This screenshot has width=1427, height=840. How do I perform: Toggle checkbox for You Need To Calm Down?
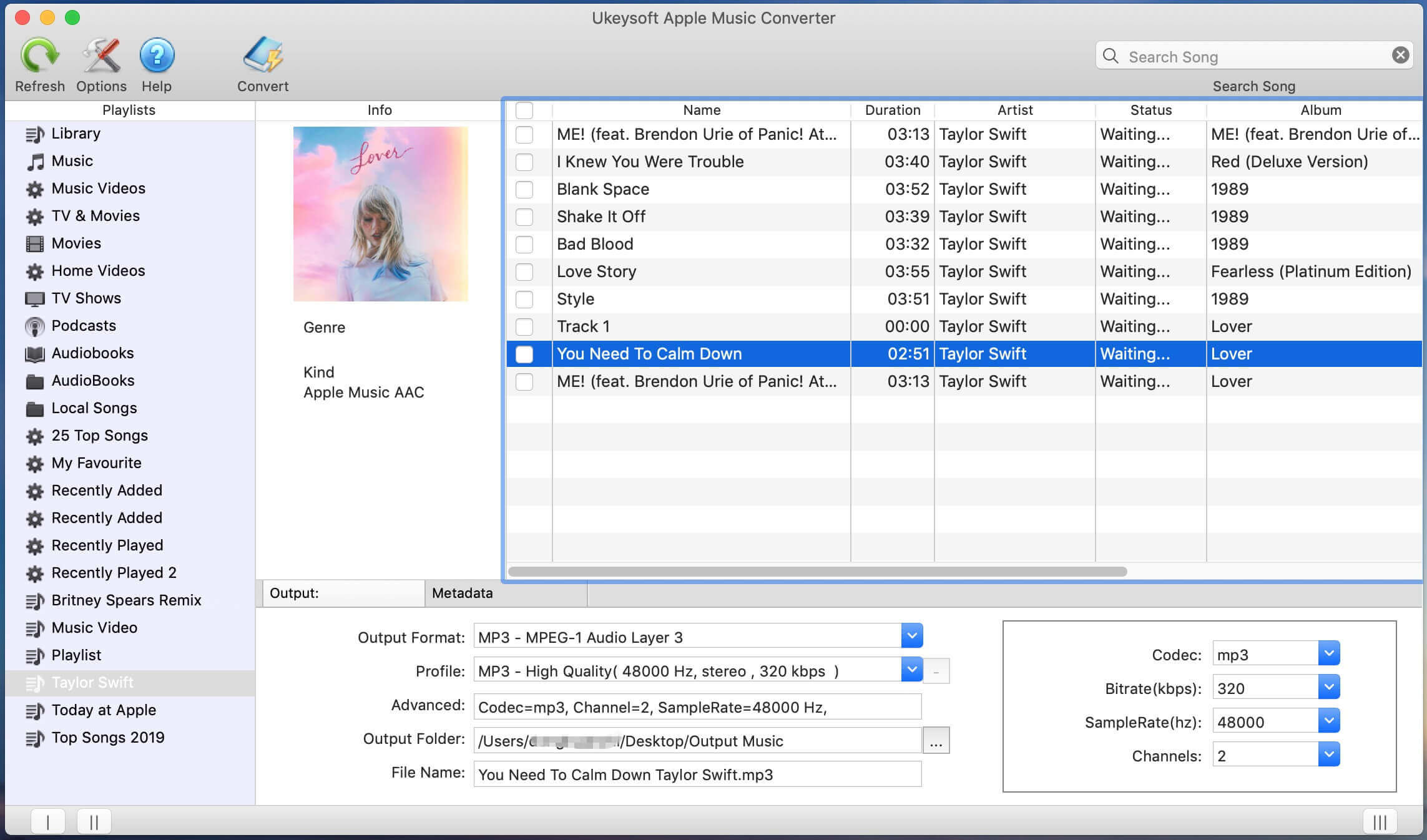524,353
